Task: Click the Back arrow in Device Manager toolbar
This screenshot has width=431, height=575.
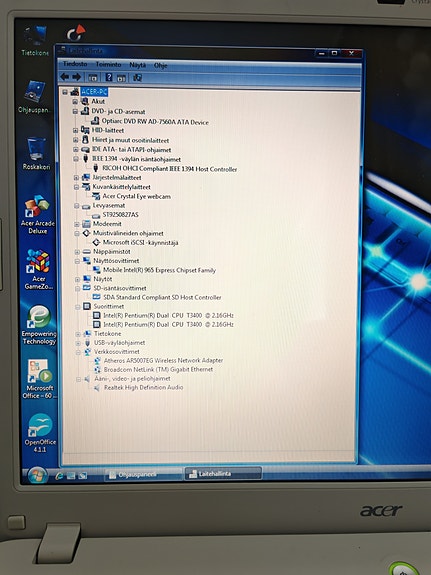Action: pyautogui.click(x=65, y=77)
